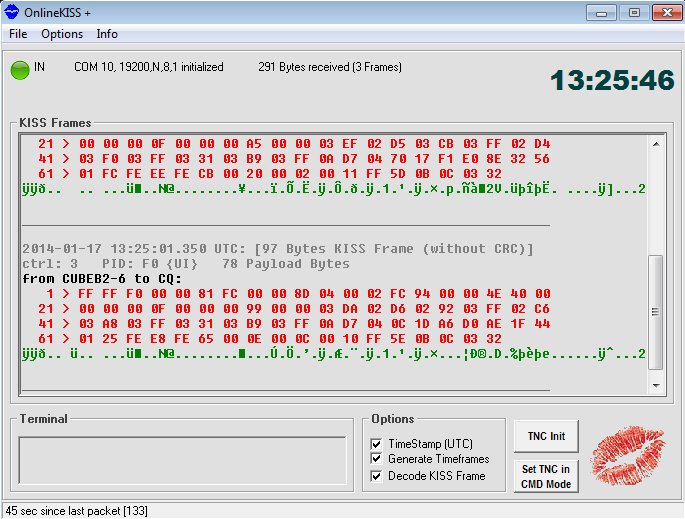Click the hex row starting '41 > 03 F0 03'
Image resolution: width=685 pixels, height=519 pixels.
point(294,159)
